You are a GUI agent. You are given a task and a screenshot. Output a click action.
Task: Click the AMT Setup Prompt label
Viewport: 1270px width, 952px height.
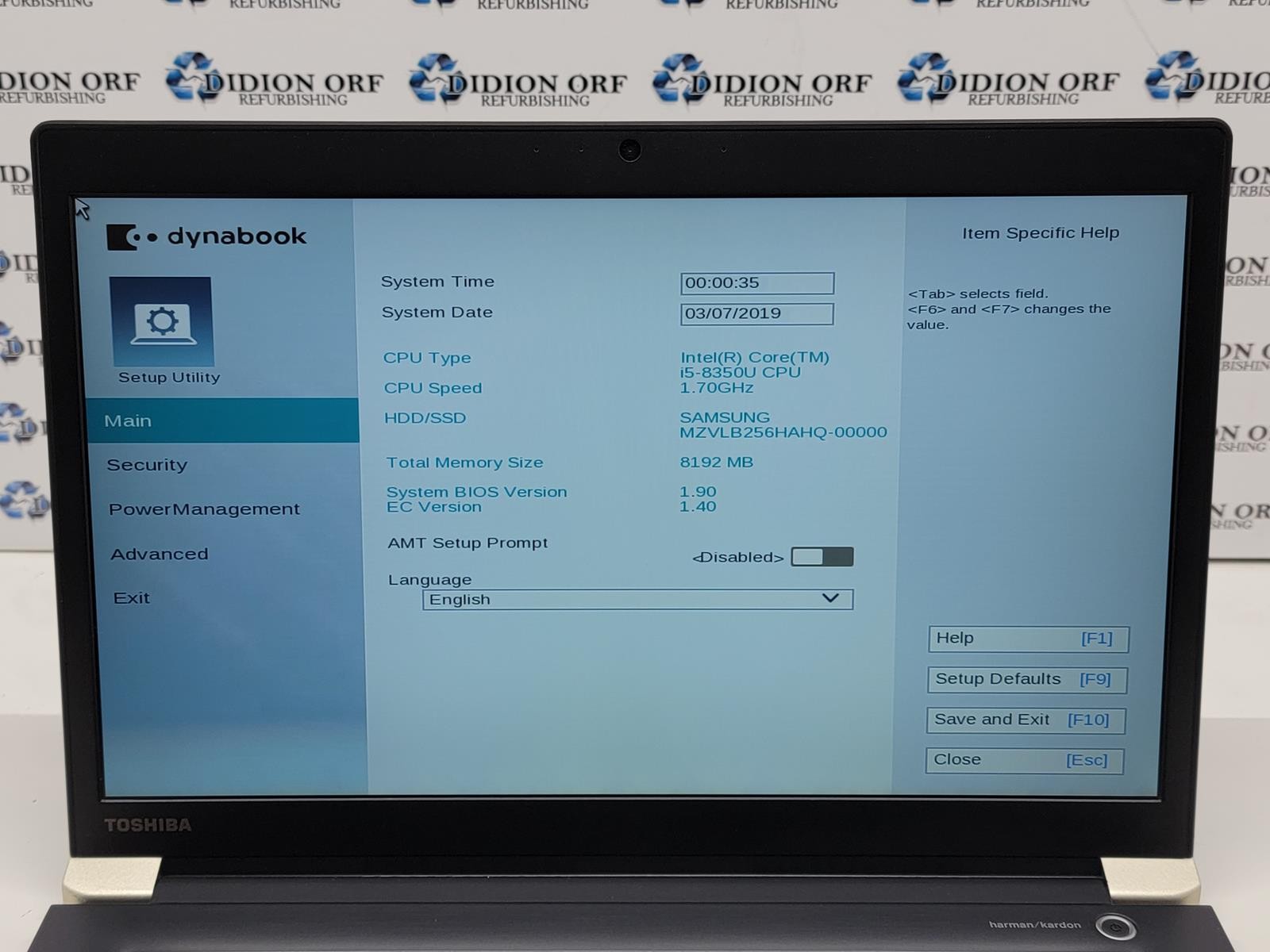click(x=468, y=543)
